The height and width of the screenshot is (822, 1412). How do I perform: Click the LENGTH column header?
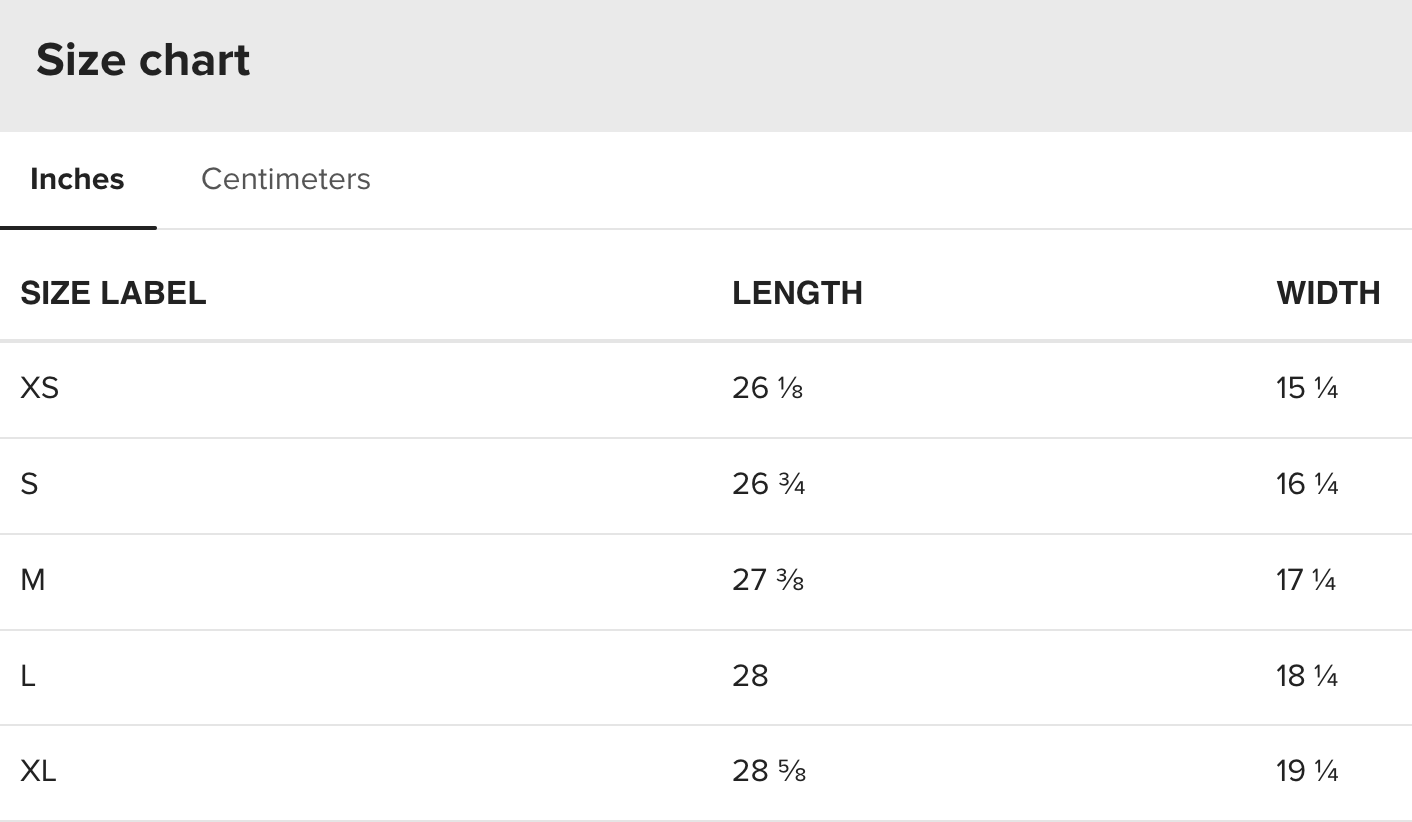[x=797, y=293]
